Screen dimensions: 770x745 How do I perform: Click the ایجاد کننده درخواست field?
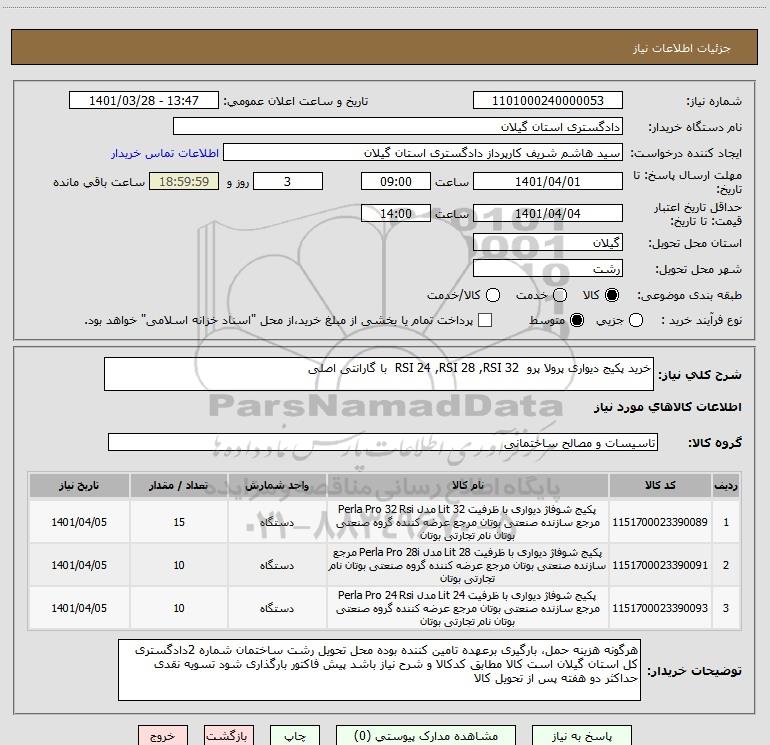pos(423,153)
